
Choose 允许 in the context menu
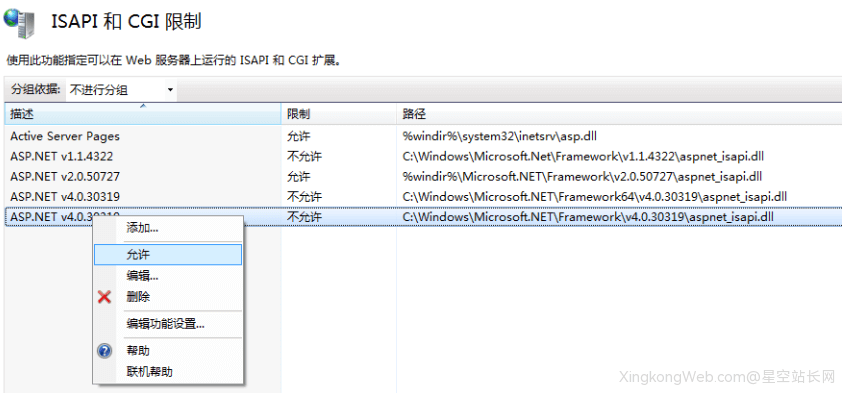168,255
